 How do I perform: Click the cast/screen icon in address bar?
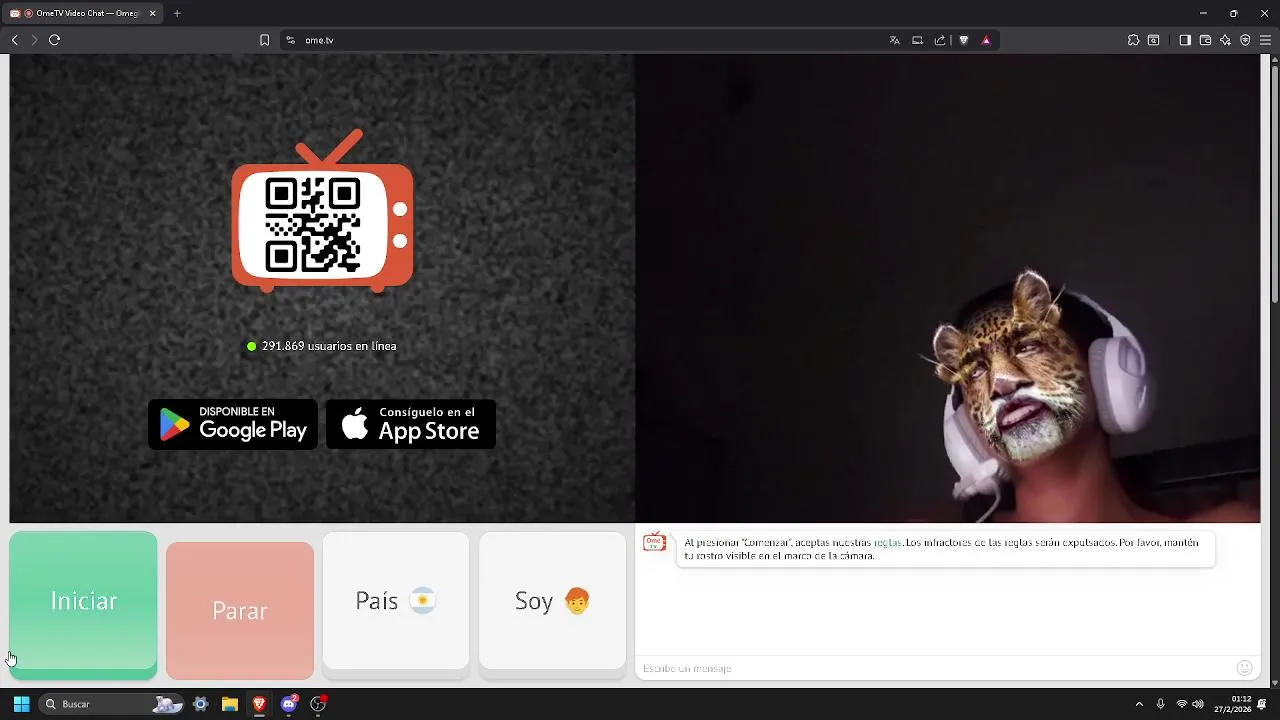click(917, 40)
